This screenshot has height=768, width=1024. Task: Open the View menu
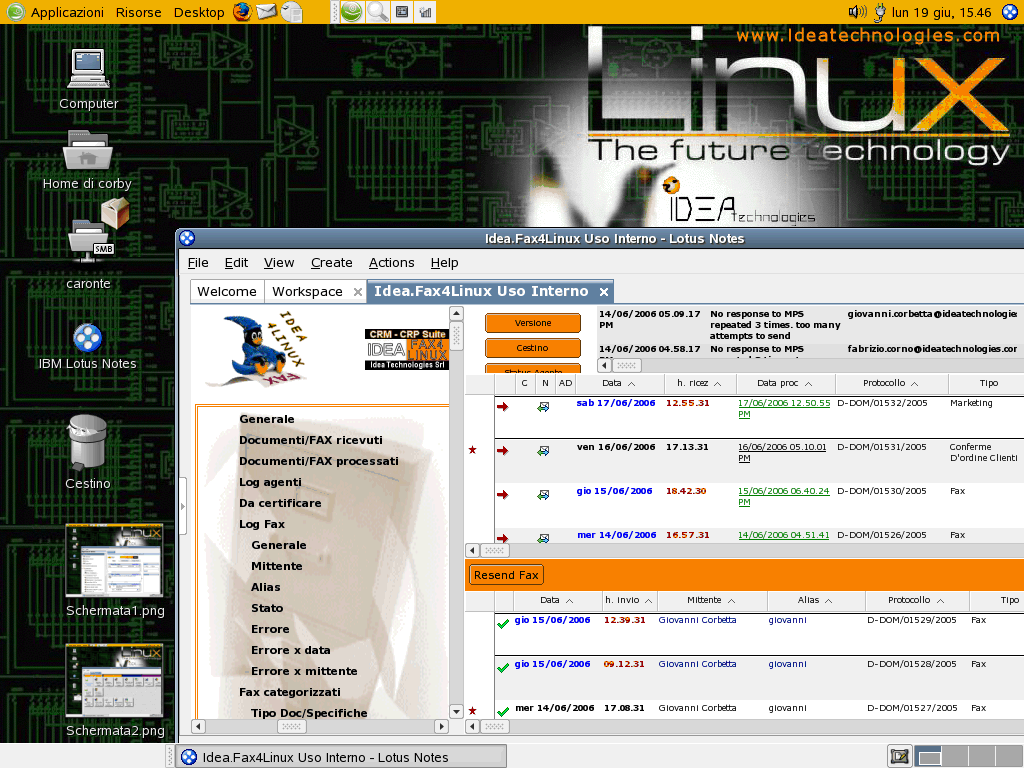coord(279,263)
